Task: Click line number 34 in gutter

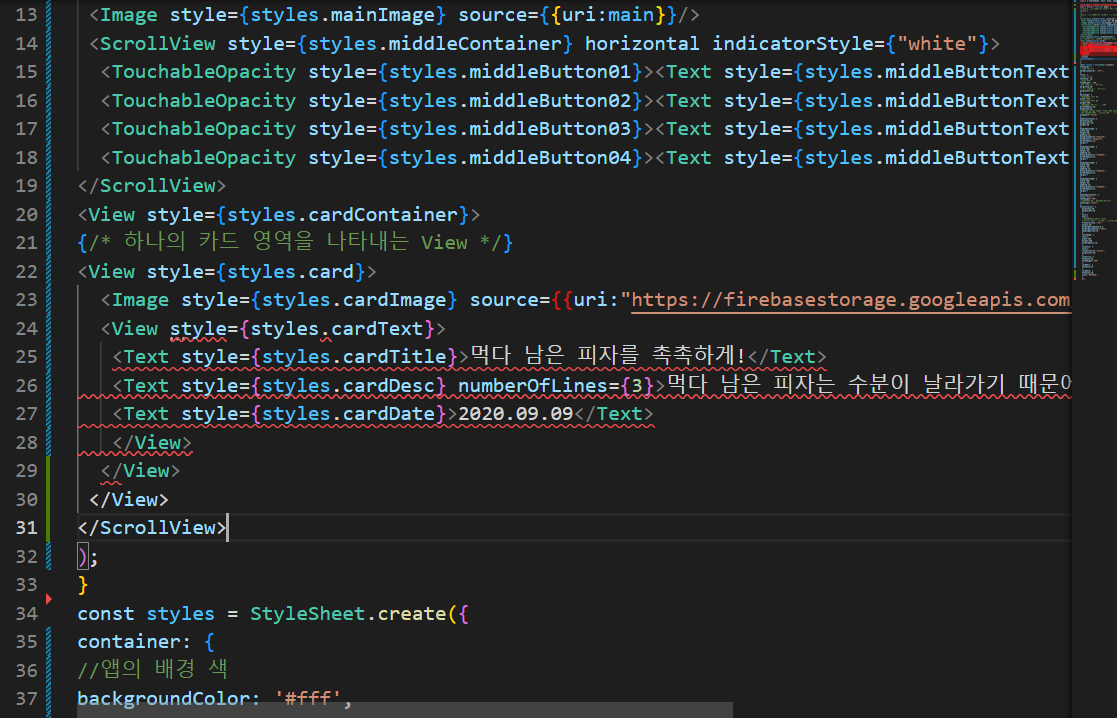Action: click(26, 613)
